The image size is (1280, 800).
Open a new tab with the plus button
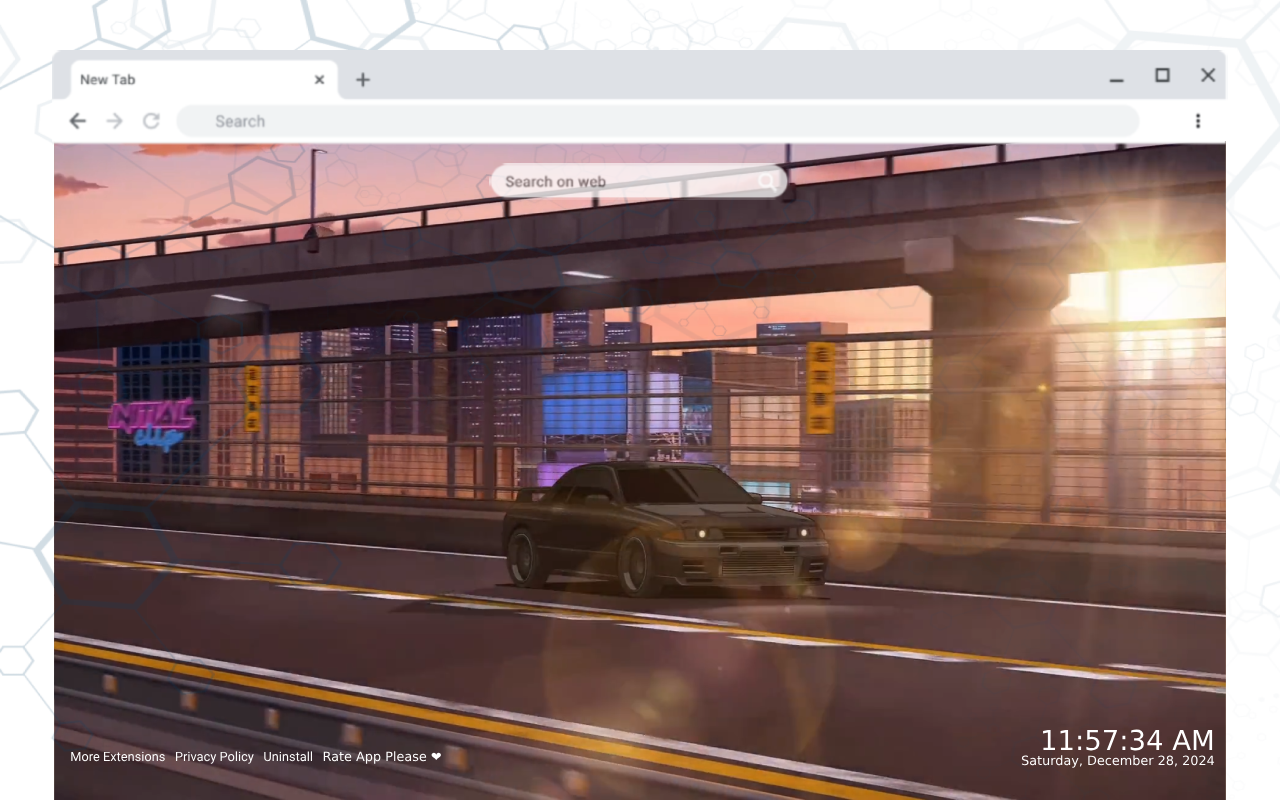pos(363,80)
